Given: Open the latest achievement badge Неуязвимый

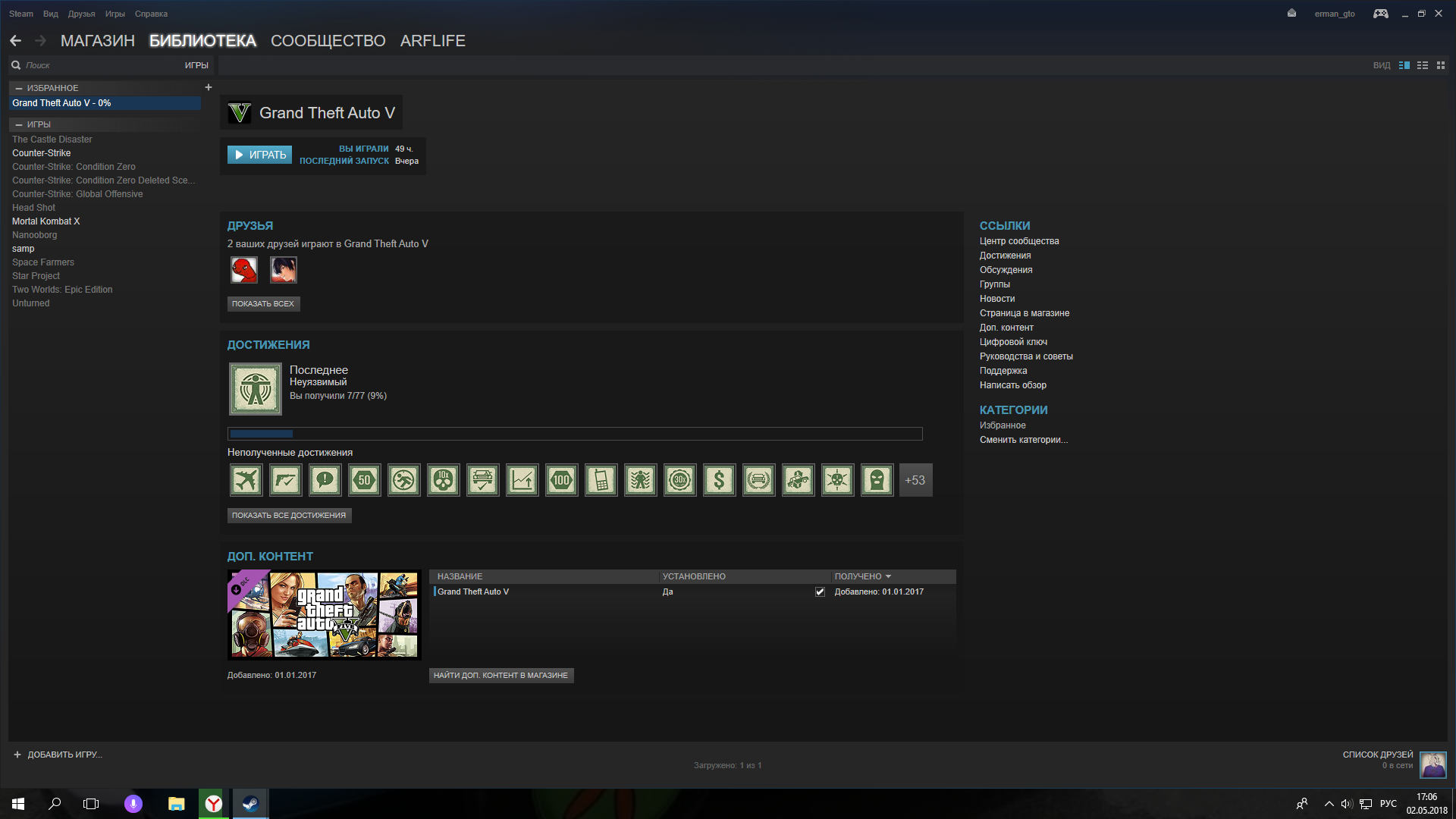Looking at the screenshot, I should click(x=256, y=389).
